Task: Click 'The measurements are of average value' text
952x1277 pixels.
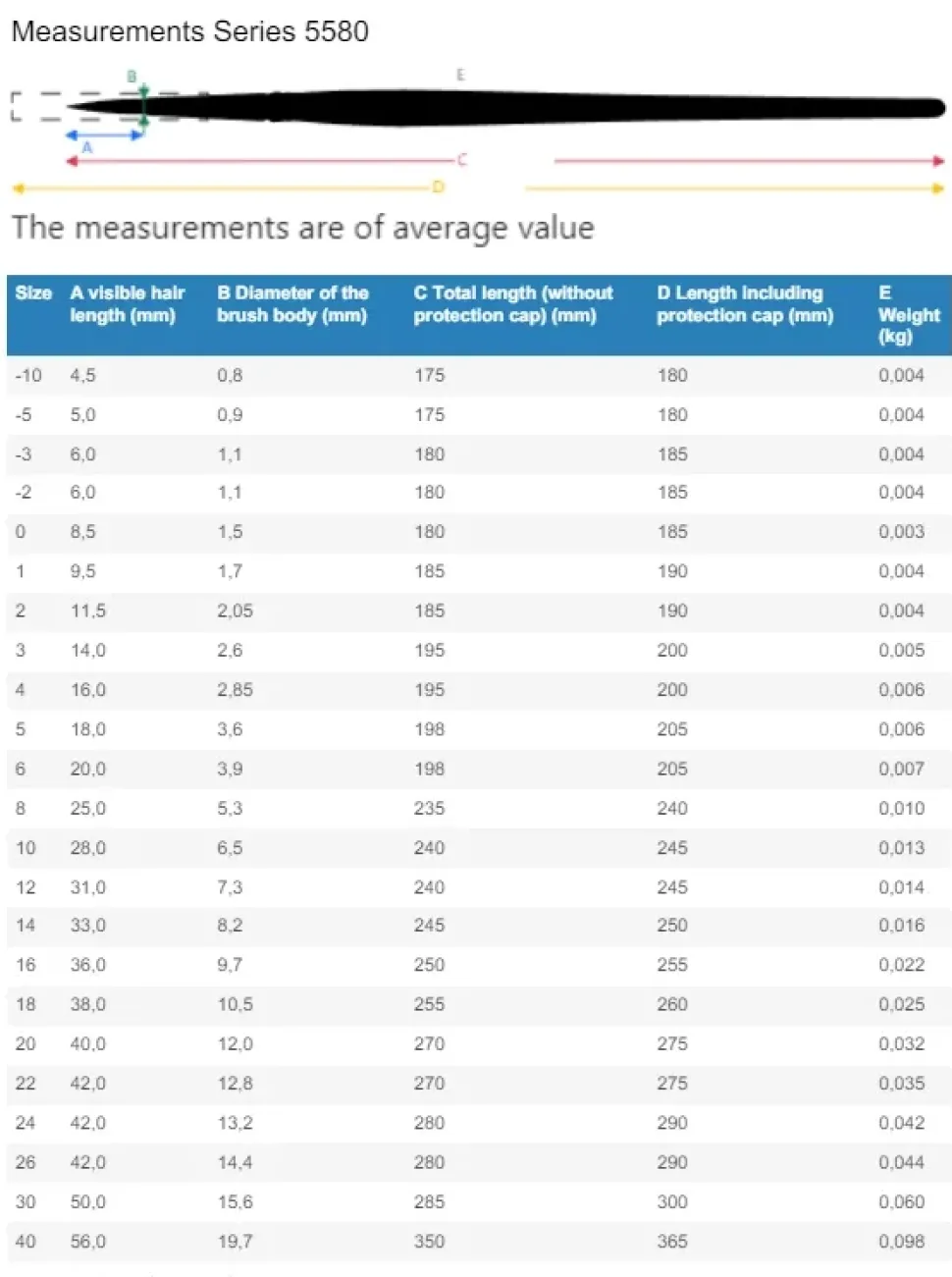Action: [303, 228]
